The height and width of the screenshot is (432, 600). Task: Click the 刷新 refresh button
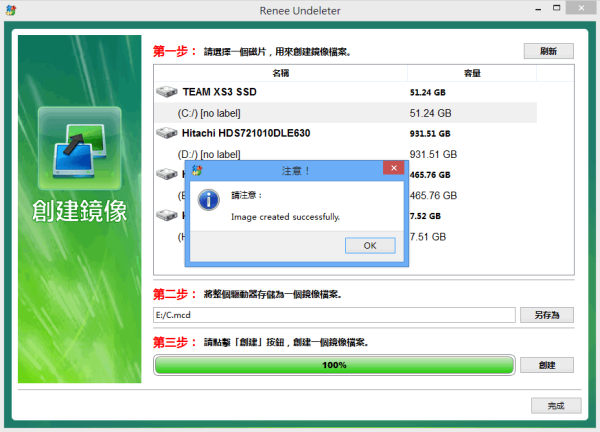click(548, 51)
